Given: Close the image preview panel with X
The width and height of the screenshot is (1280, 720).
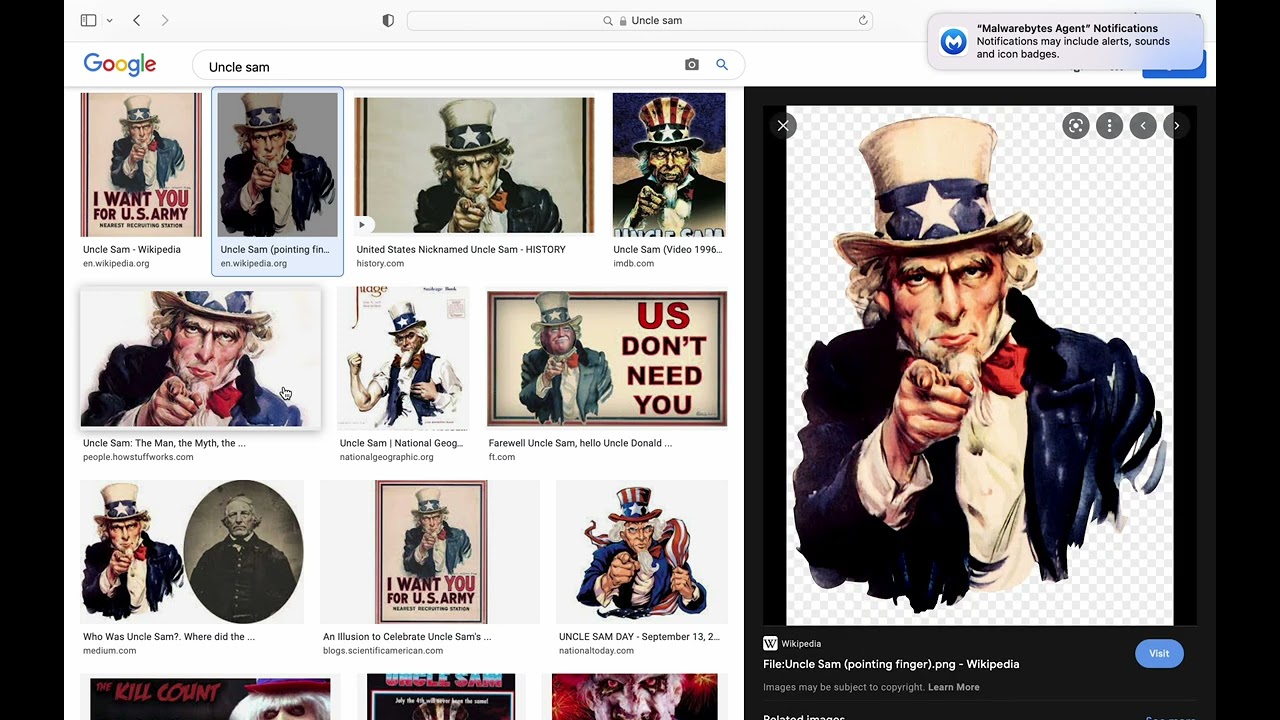Looking at the screenshot, I should click(783, 125).
